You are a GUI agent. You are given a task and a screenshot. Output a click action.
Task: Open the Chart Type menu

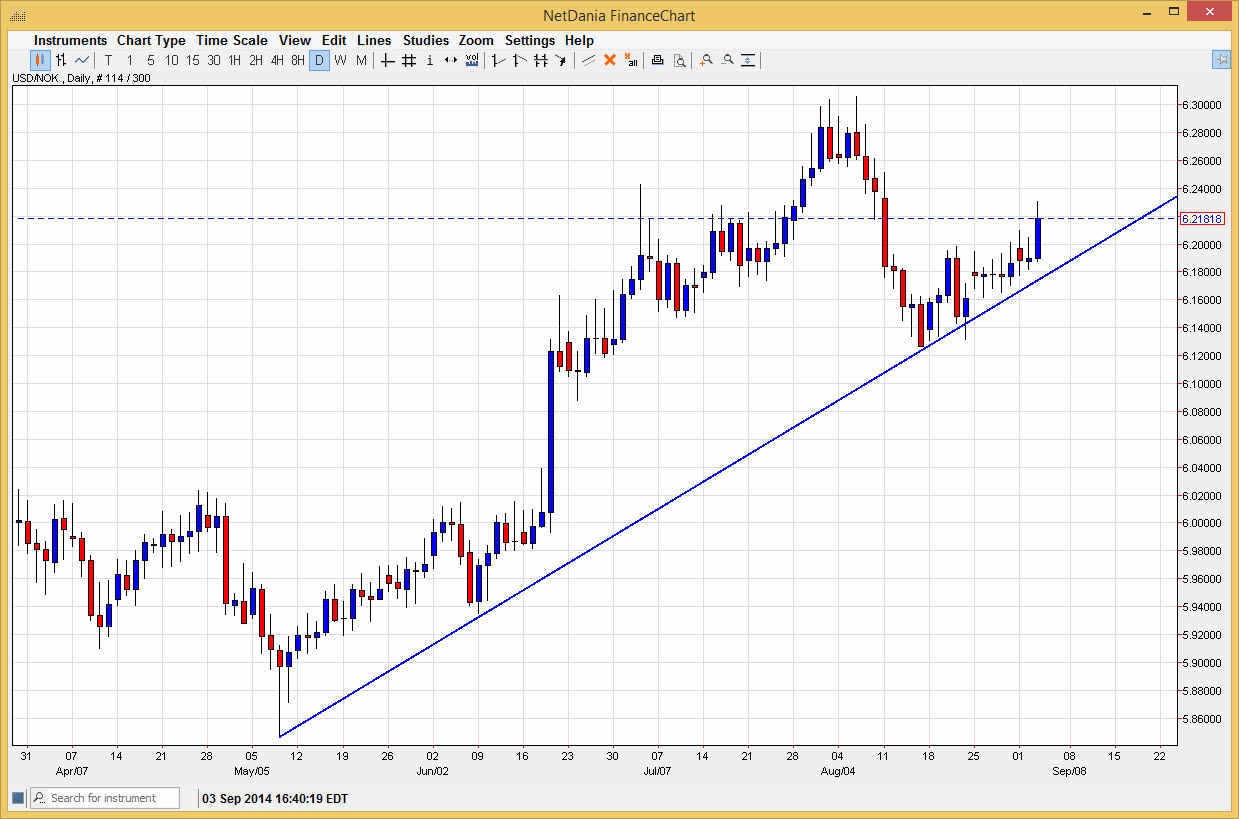coord(151,40)
